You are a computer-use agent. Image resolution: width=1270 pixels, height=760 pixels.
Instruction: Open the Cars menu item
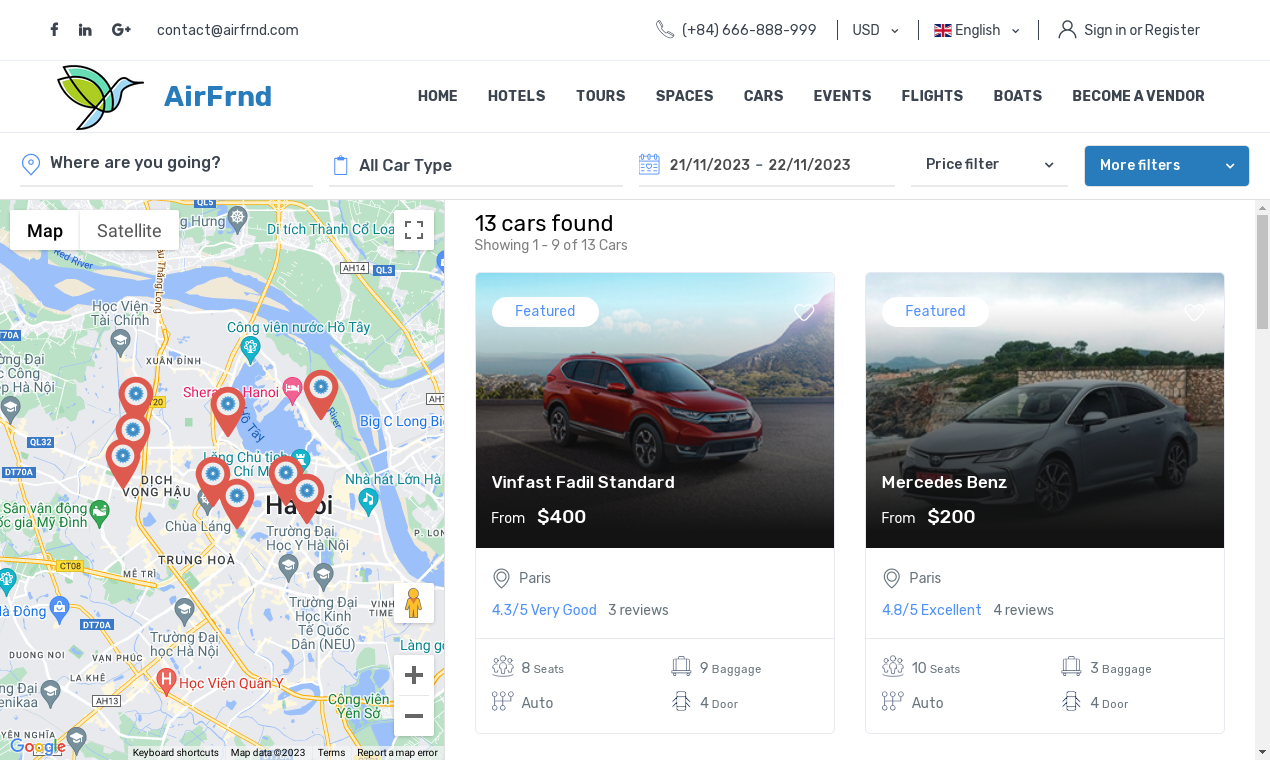764,96
